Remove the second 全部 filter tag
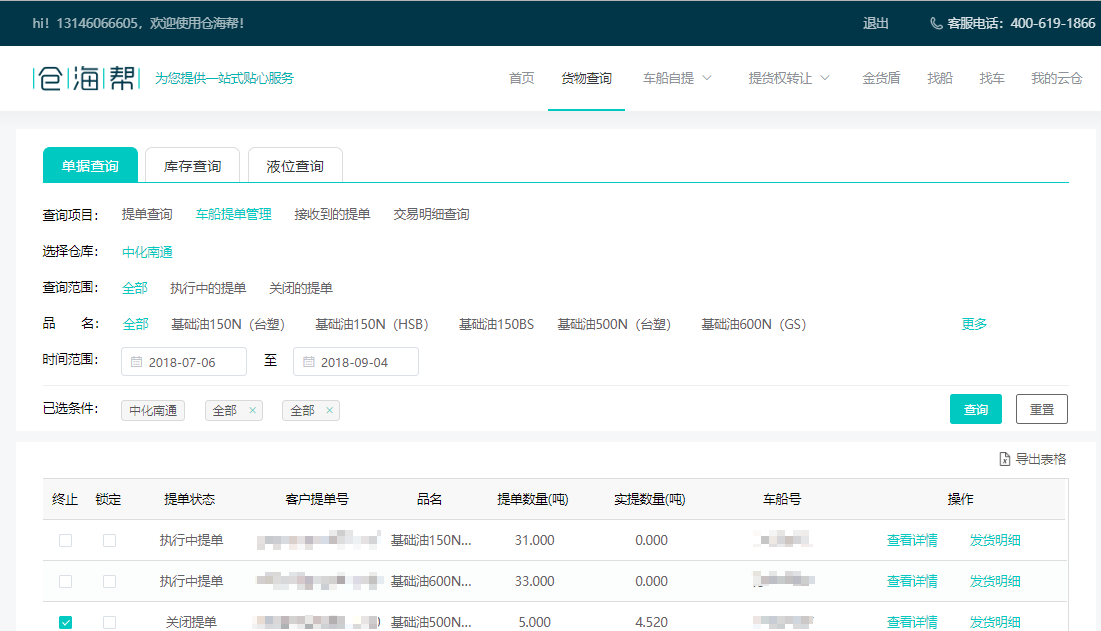 point(330,410)
